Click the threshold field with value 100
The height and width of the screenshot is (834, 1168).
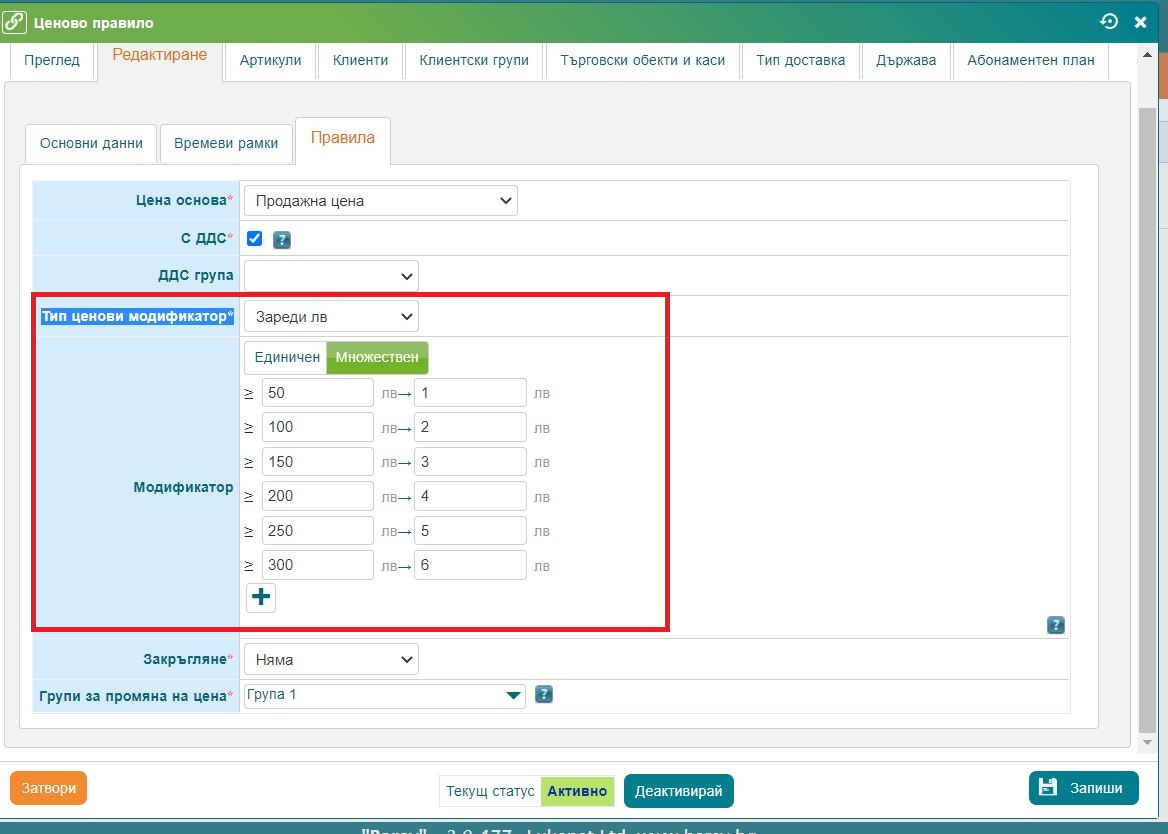coord(317,427)
